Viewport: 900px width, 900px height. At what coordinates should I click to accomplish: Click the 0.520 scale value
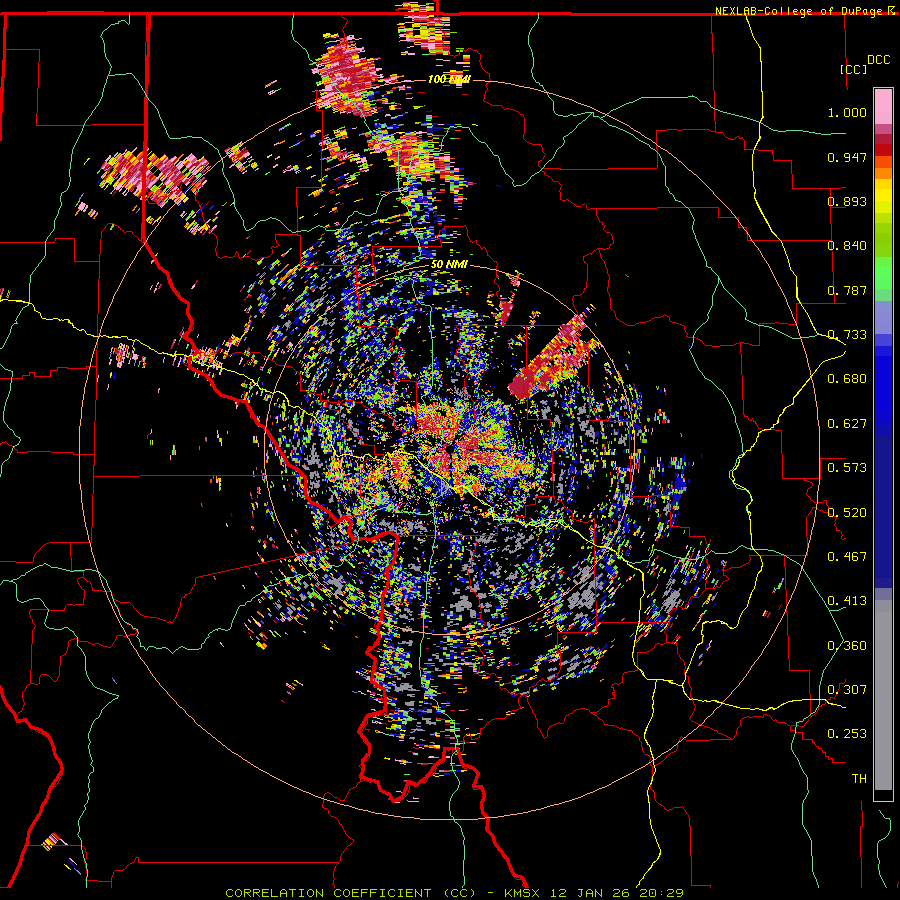tap(847, 513)
